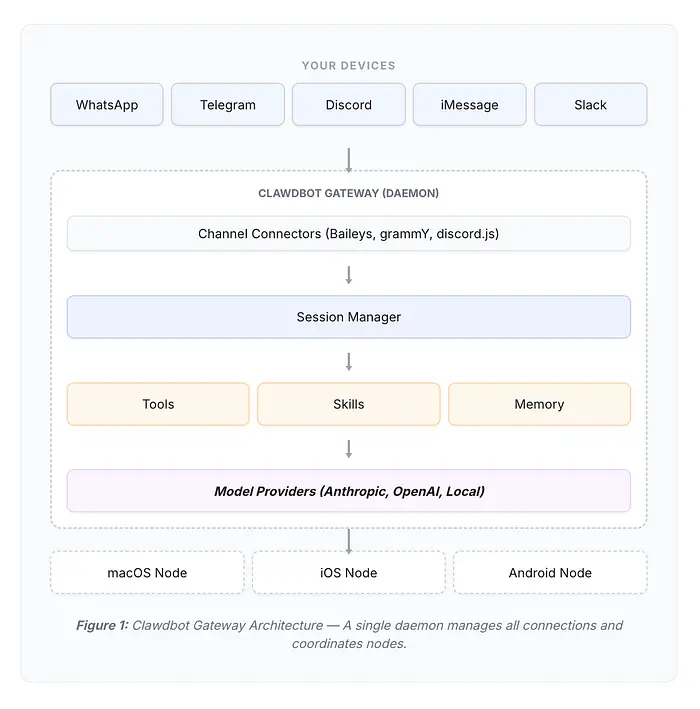Click the "YOUR DEVICES" heading
Image resolution: width=700 pixels, height=709 pixels.
pyautogui.click(x=349, y=66)
